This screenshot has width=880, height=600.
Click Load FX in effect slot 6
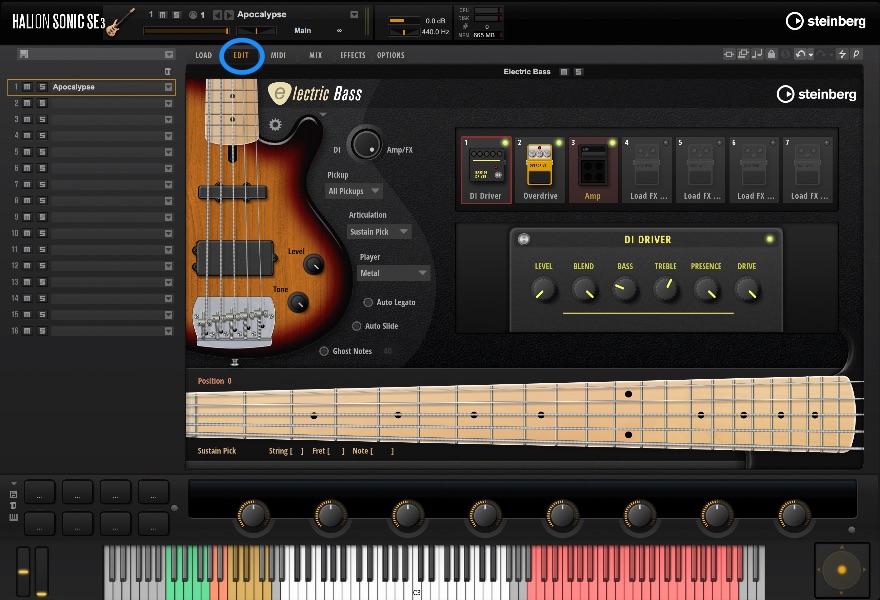pyautogui.click(x=754, y=170)
